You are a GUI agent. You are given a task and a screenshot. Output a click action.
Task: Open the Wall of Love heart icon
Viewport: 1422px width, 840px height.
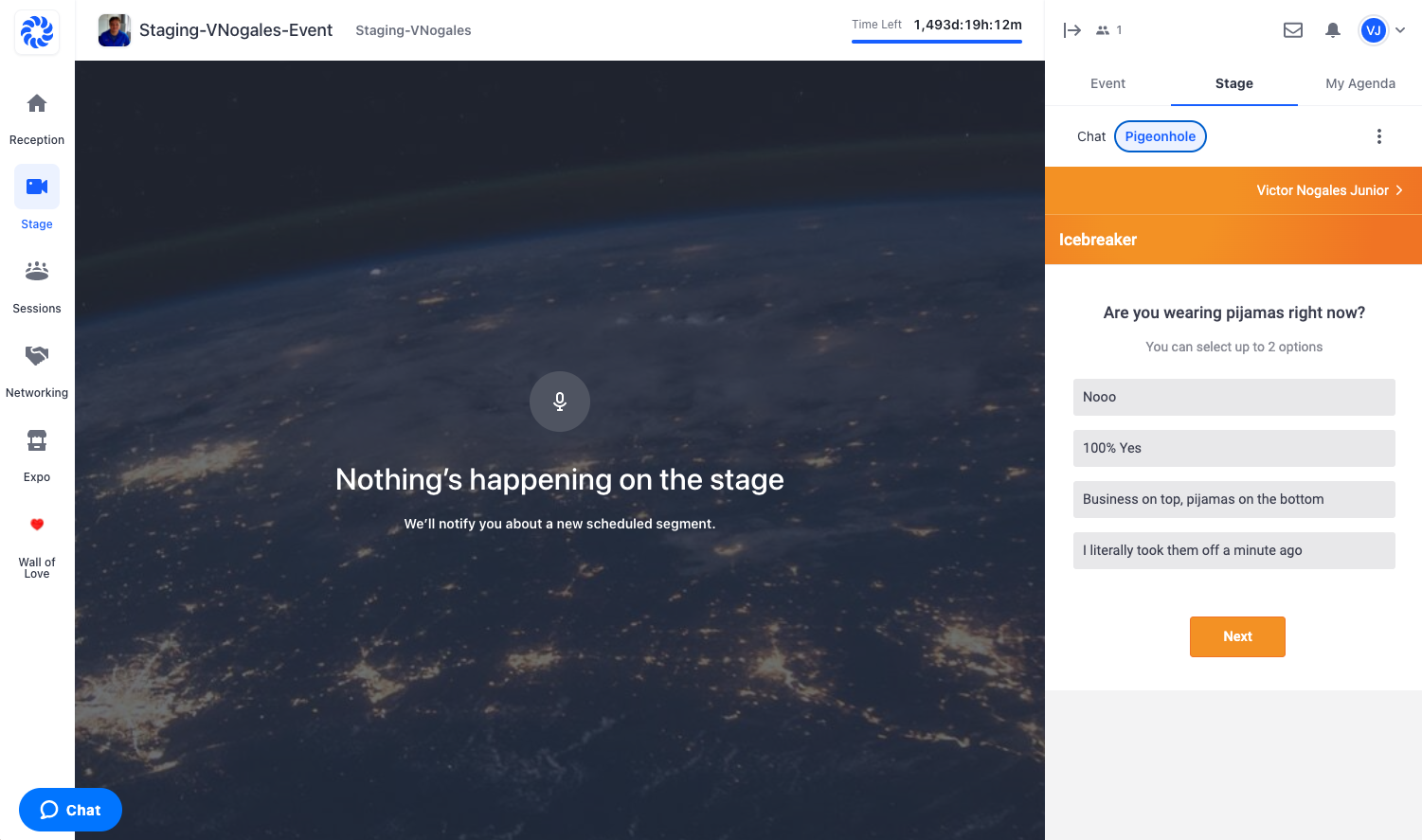pyautogui.click(x=37, y=524)
